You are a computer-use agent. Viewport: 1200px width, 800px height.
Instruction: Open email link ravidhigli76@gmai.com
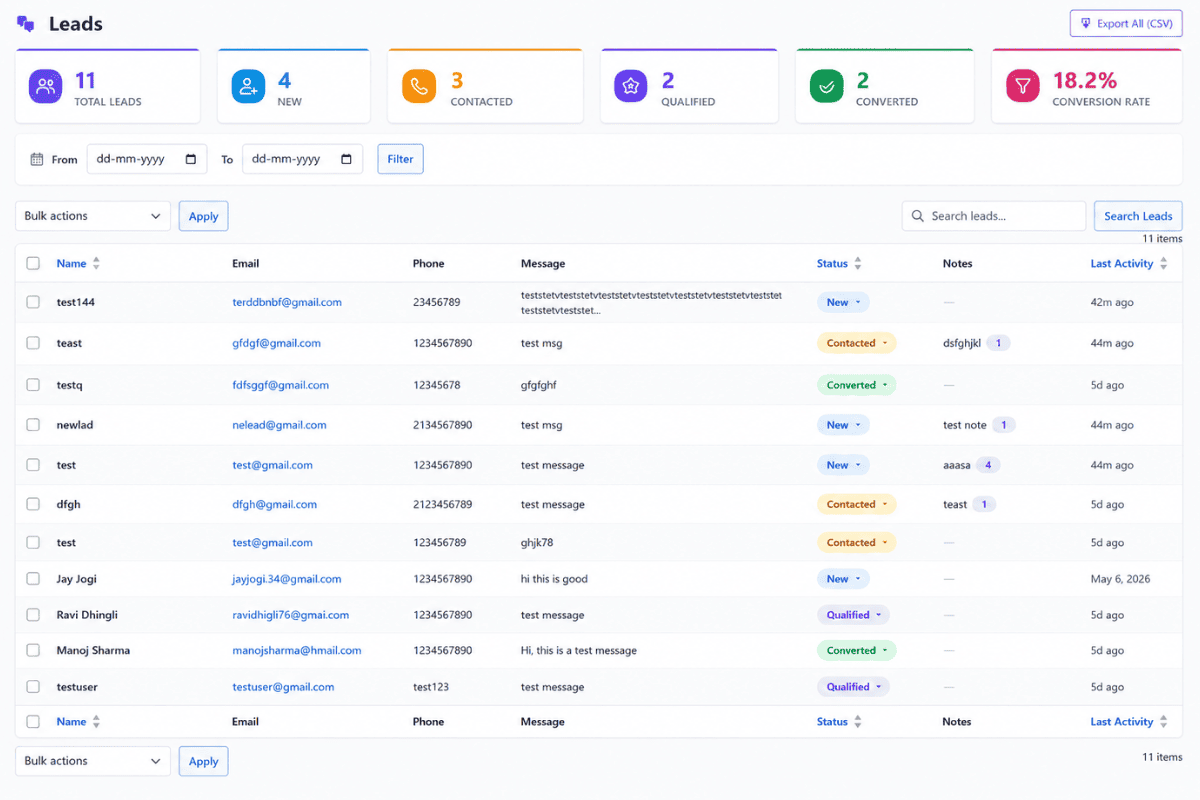(x=291, y=615)
